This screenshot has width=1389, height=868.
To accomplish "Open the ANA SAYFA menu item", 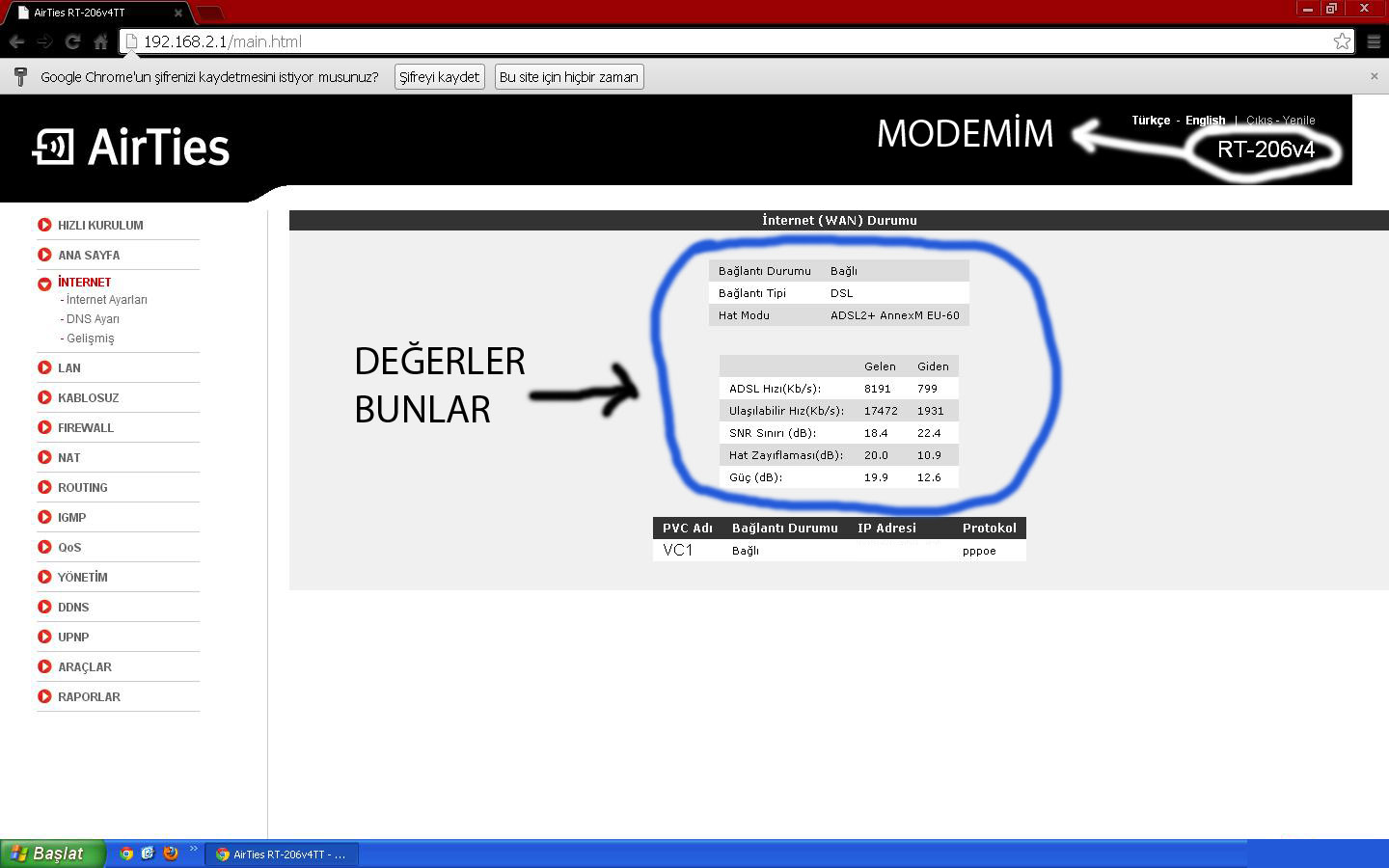I will [x=89, y=255].
